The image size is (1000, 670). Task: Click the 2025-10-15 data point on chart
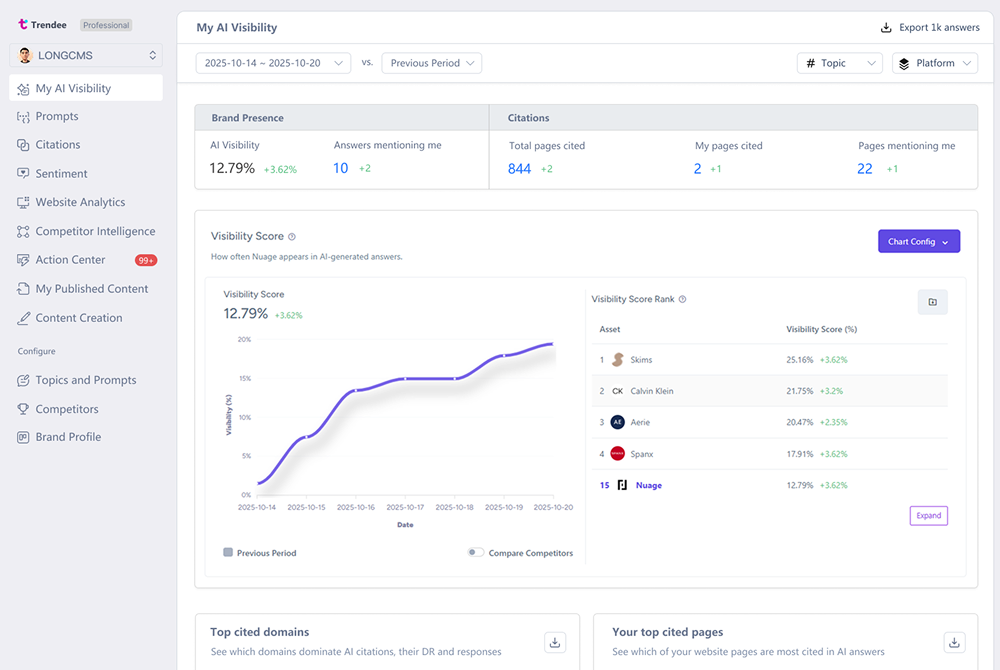click(x=307, y=437)
